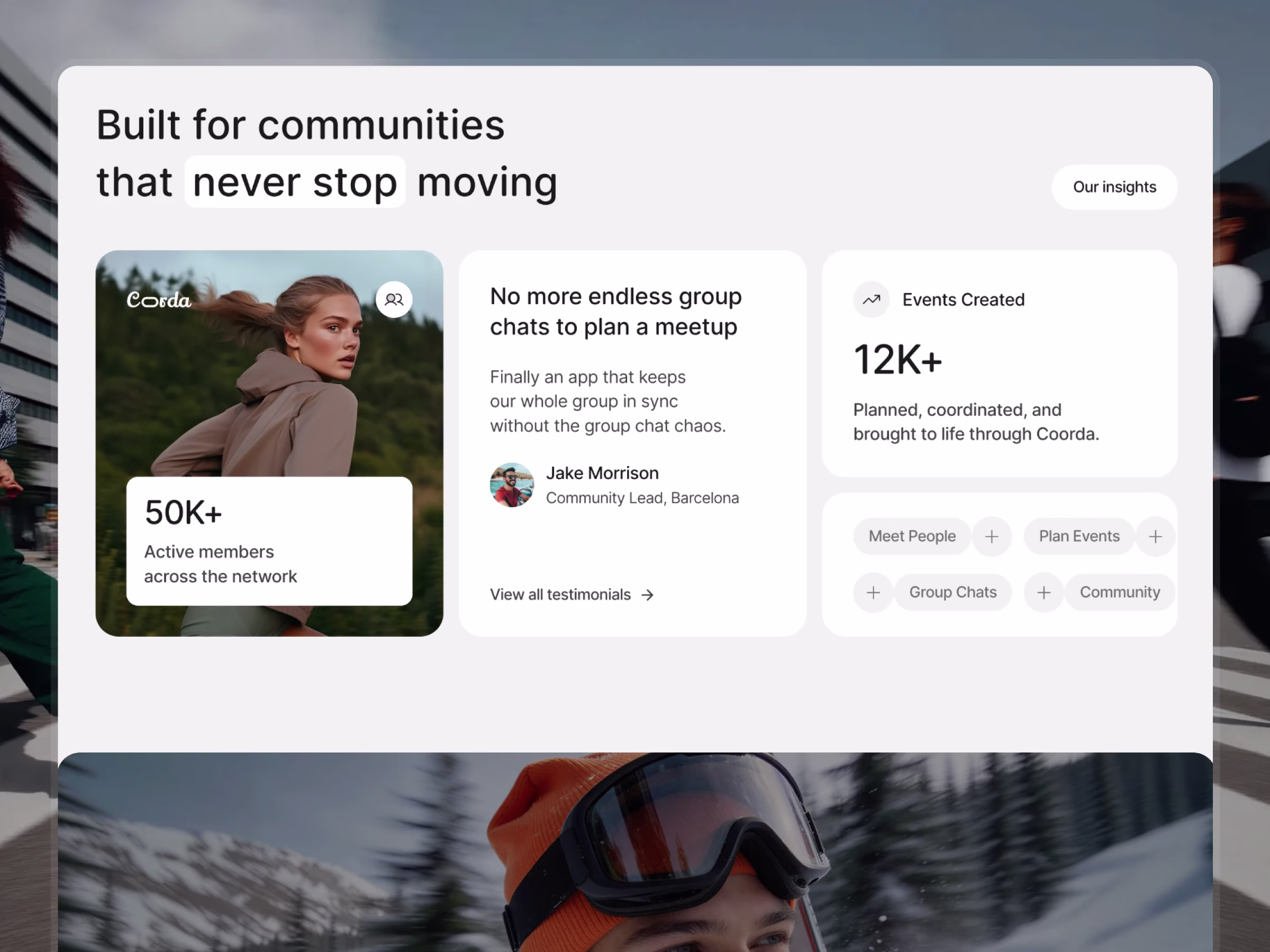1270x952 pixels.
Task: Click the plus icon before Group Chats
Action: click(873, 592)
